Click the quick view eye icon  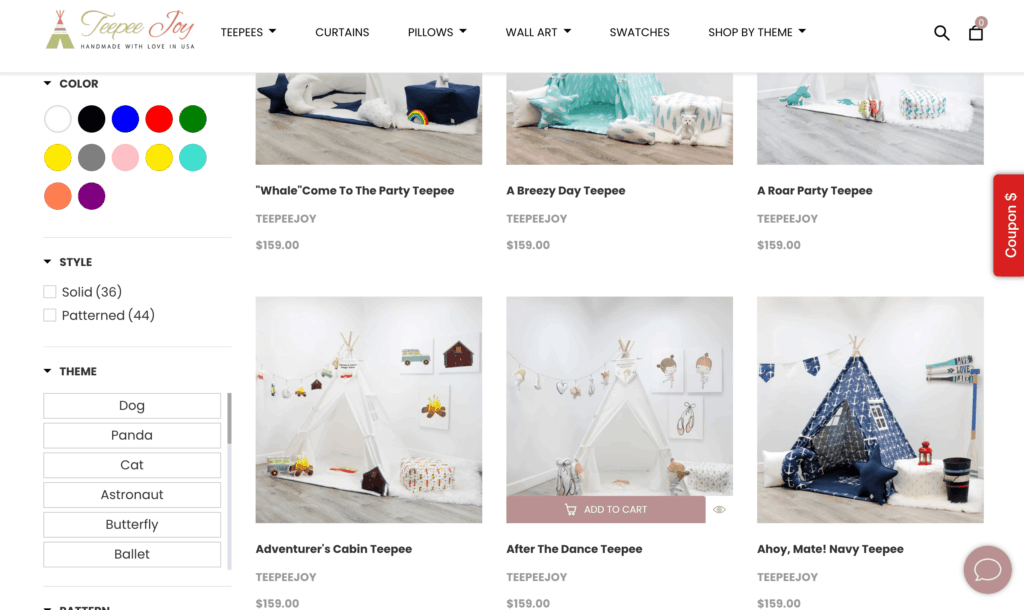pyautogui.click(x=719, y=509)
